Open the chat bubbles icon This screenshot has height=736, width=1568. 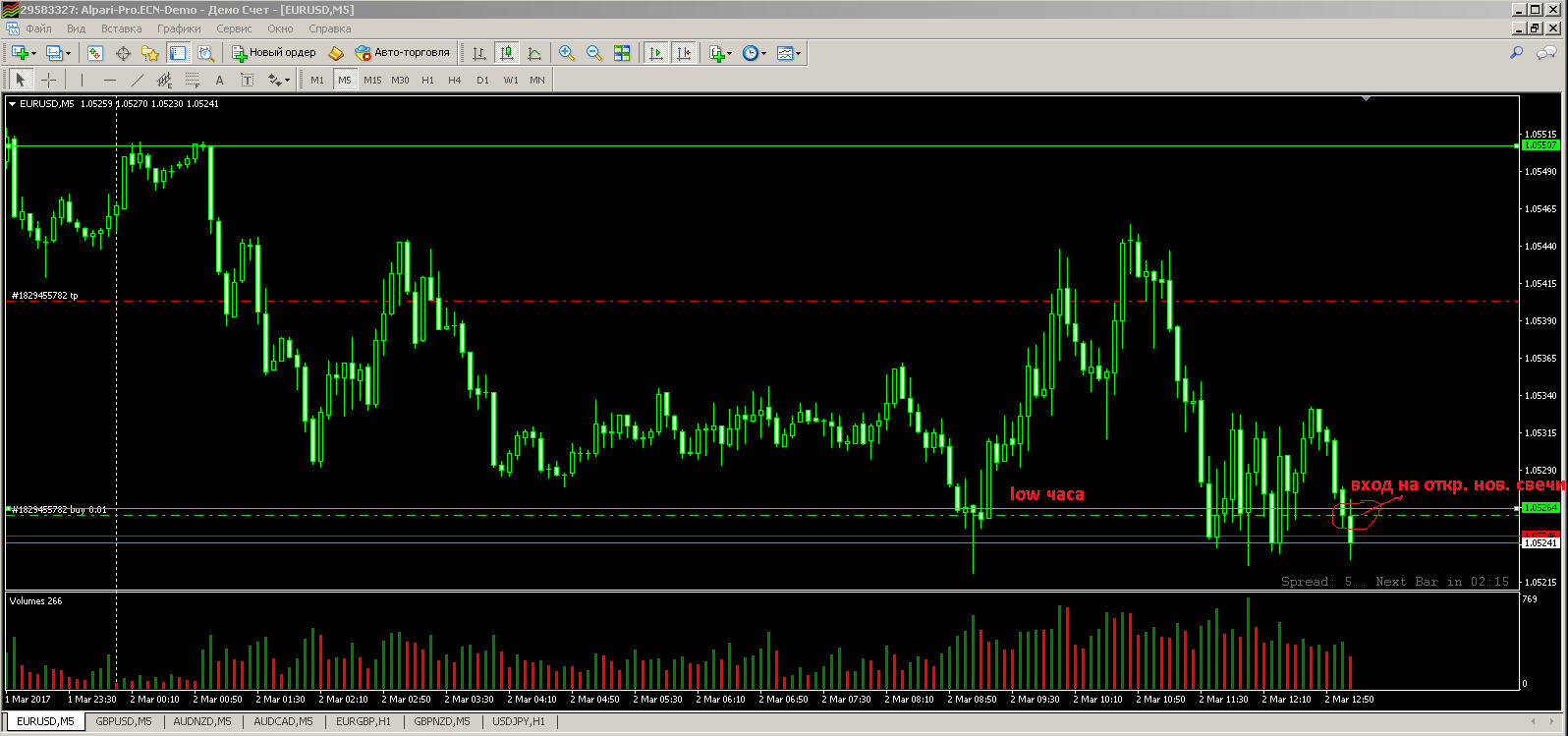[x=1546, y=53]
